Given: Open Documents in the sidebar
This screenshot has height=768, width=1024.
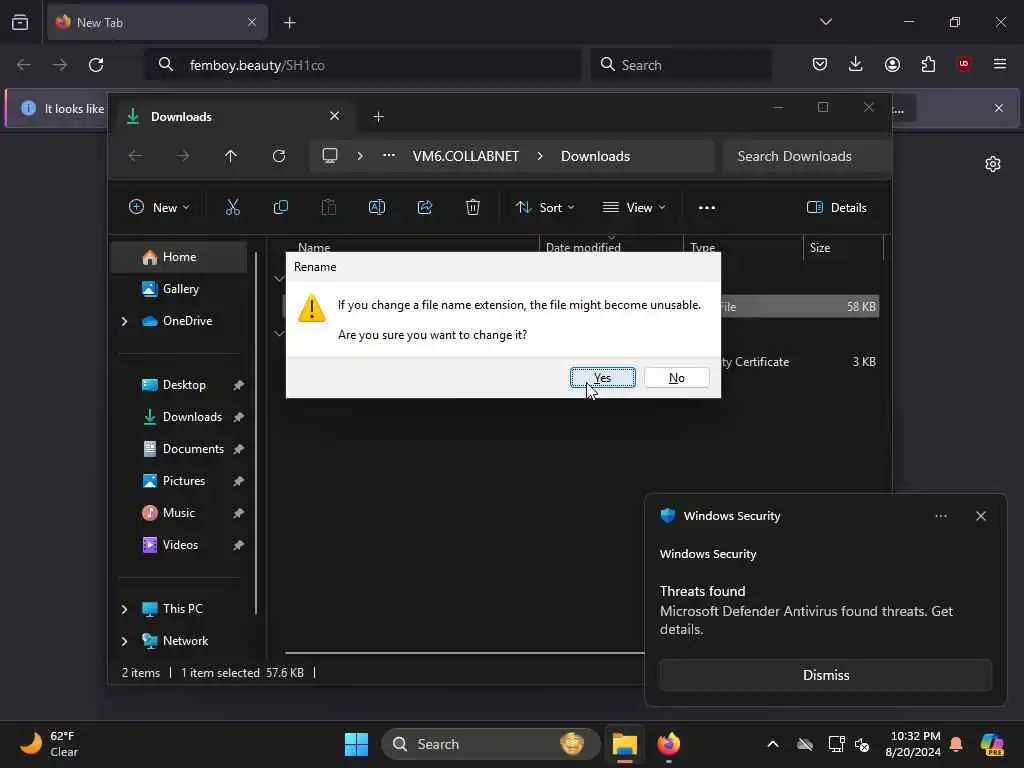Looking at the screenshot, I should click(x=193, y=449).
